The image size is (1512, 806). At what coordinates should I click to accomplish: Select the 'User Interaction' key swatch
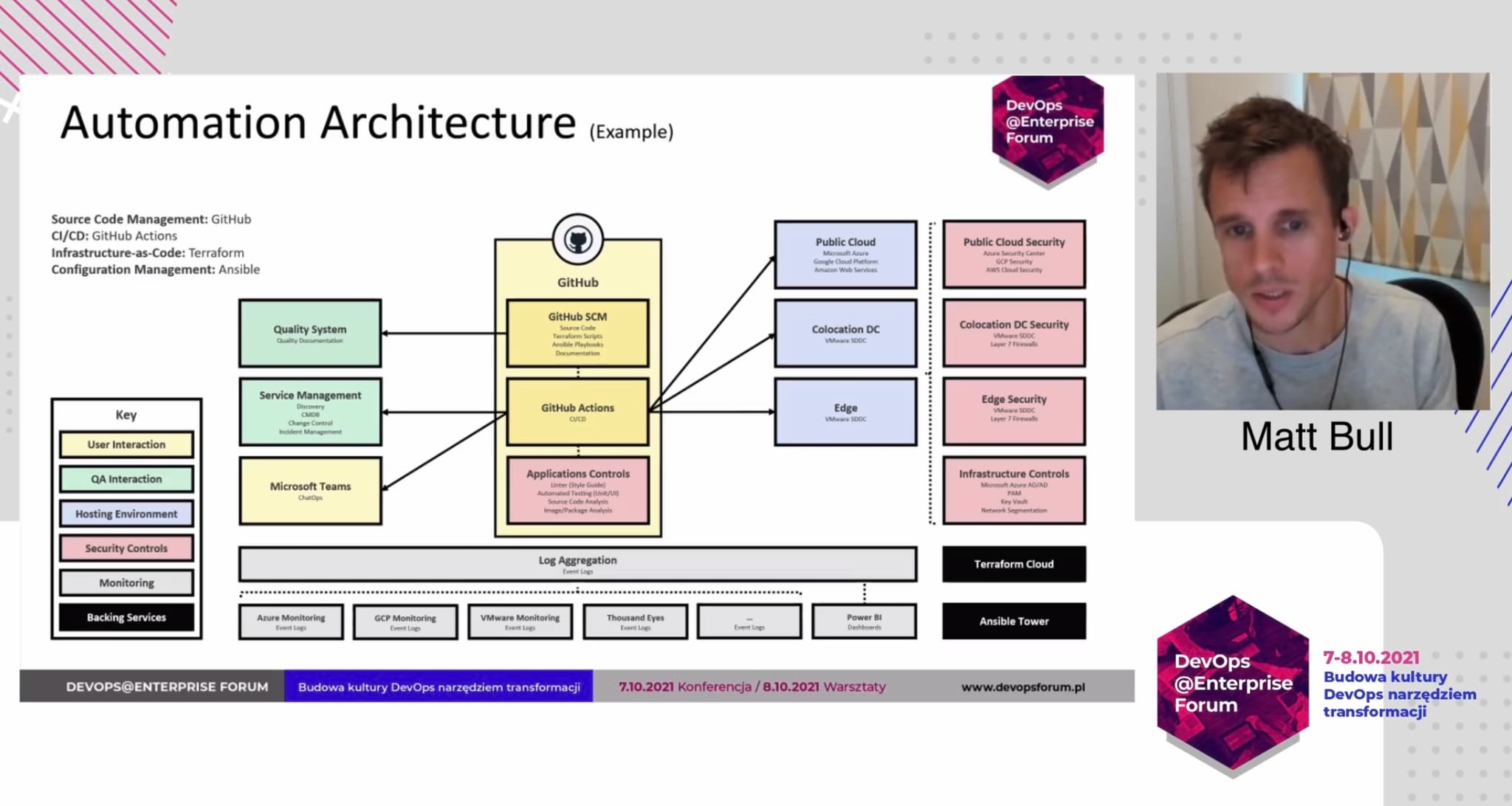[126, 444]
